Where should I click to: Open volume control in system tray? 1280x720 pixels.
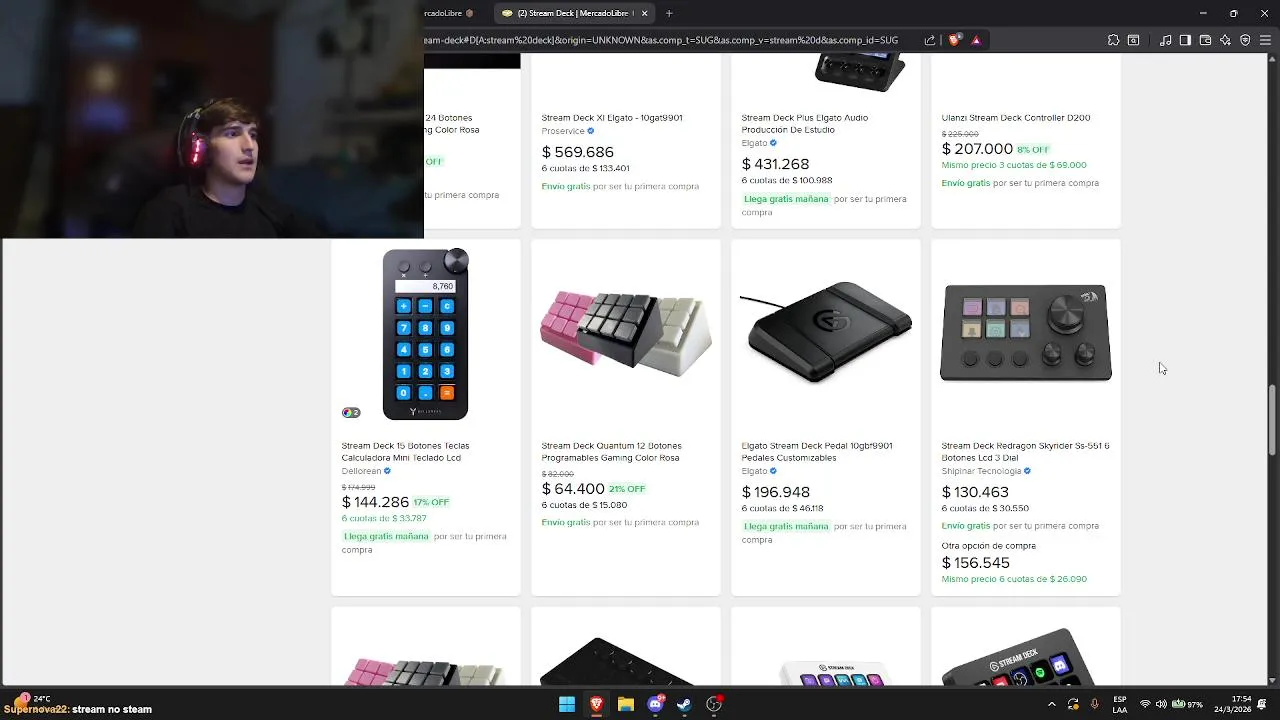(1162, 704)
